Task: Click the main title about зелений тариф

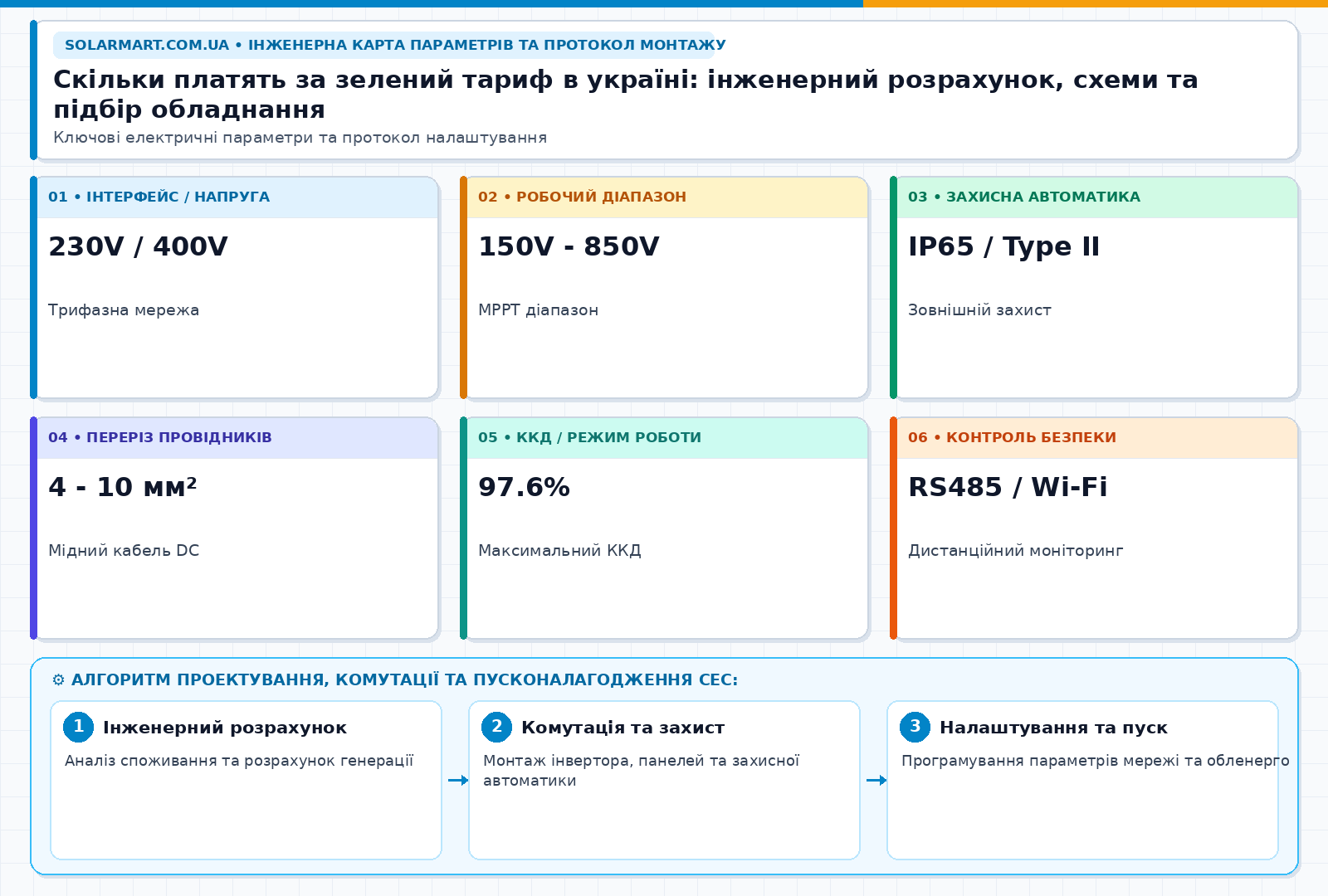Action: 626,94
